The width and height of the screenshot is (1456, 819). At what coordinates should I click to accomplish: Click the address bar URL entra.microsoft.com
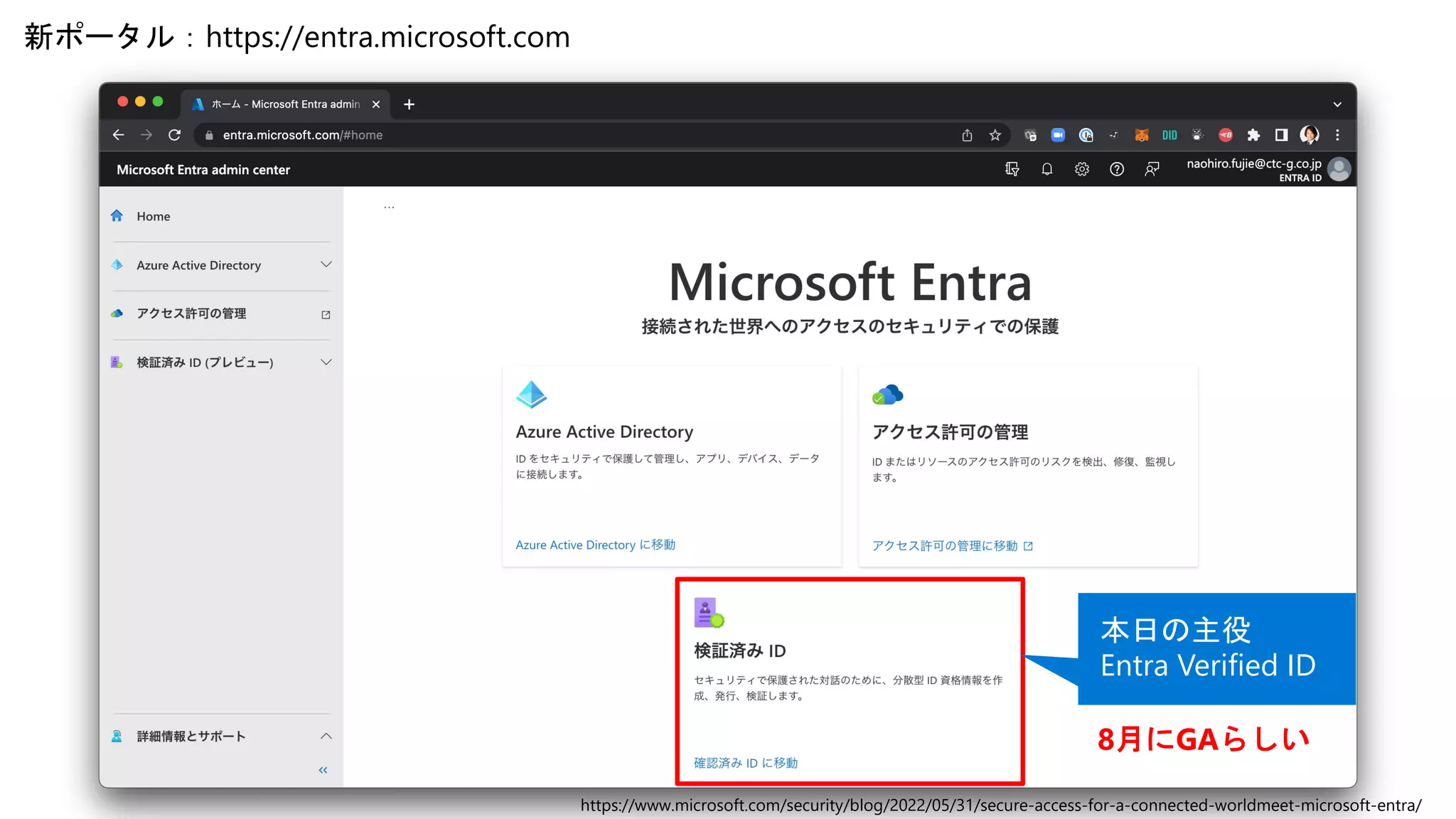pos(302,135)
